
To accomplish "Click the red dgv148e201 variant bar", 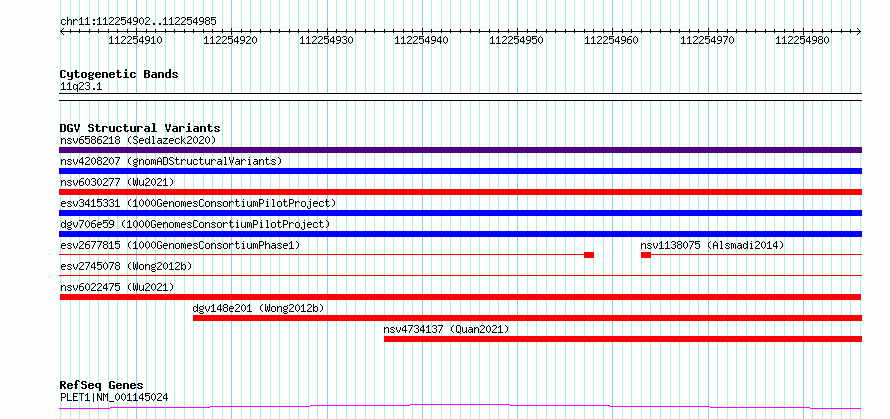I will (x=527, y=318).
